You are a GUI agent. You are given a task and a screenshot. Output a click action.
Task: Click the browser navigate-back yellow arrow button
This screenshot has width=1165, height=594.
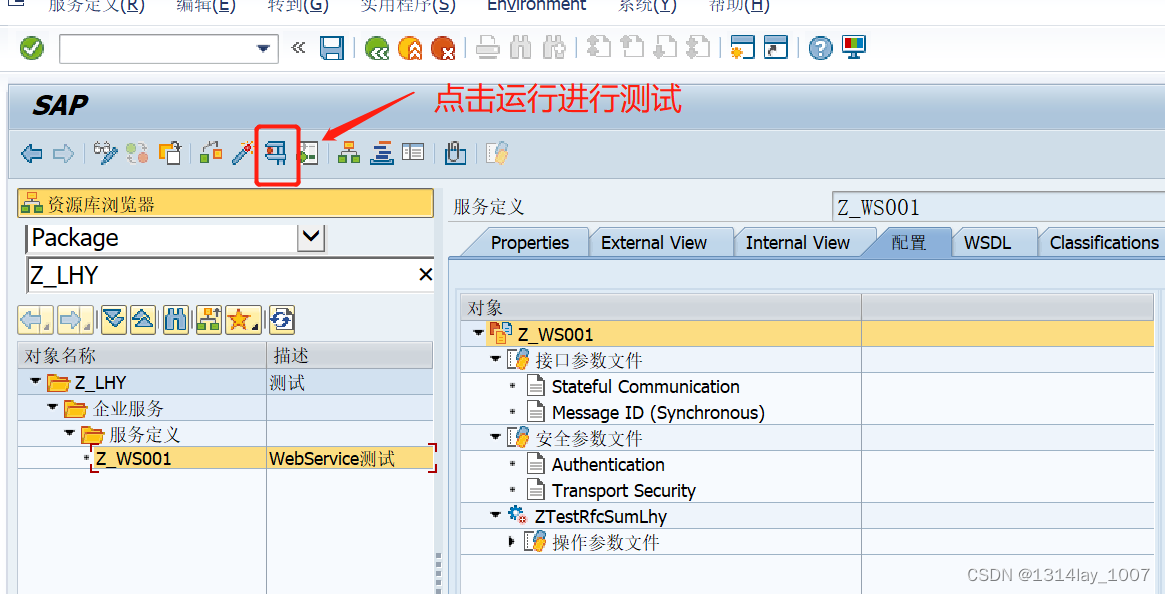coord(36,320)
